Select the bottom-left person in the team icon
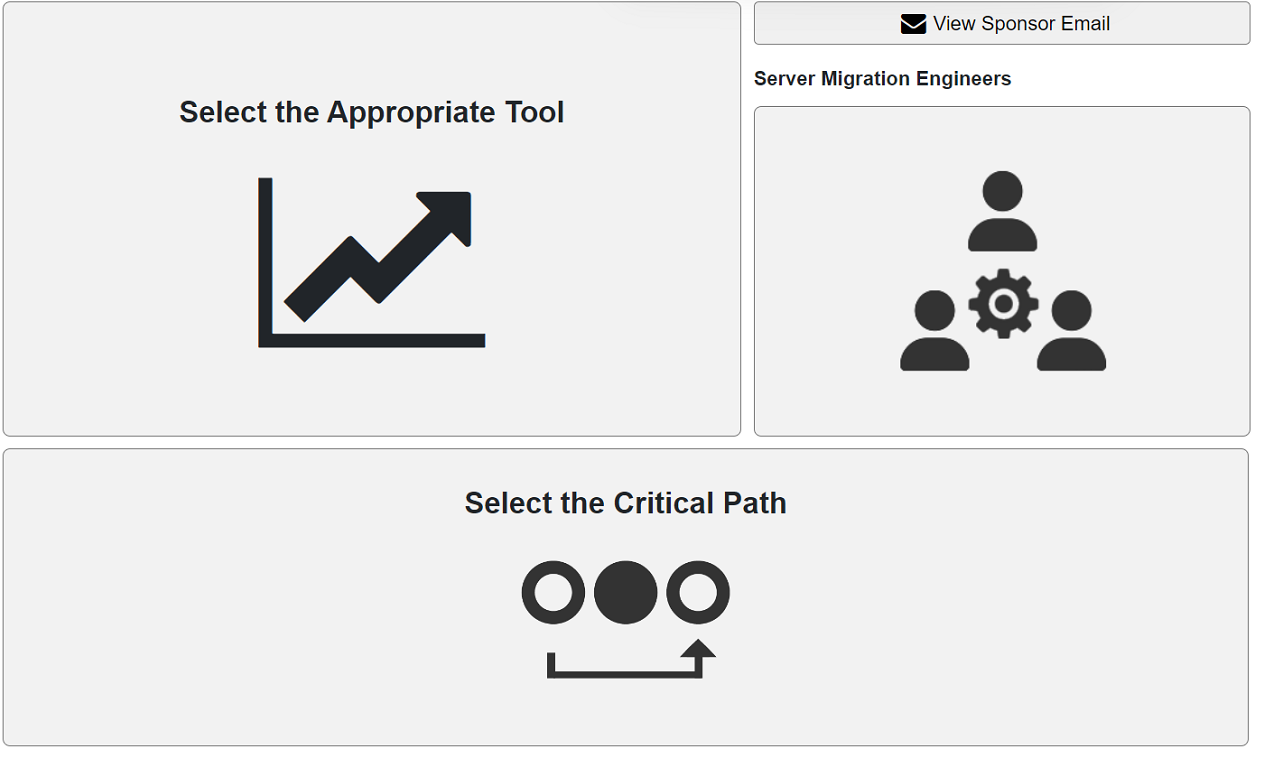 click(935, 331)
